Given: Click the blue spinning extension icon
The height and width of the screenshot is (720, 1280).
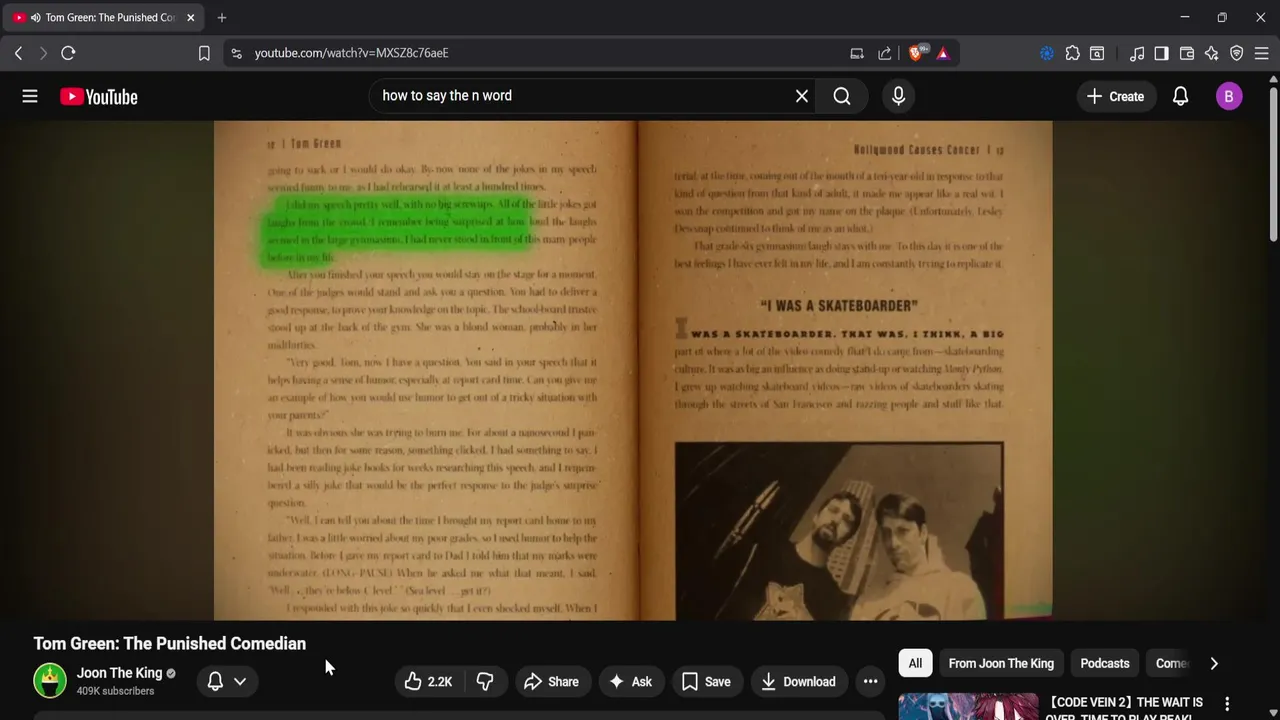Looking at the screenshot, I should (1047, 53).
